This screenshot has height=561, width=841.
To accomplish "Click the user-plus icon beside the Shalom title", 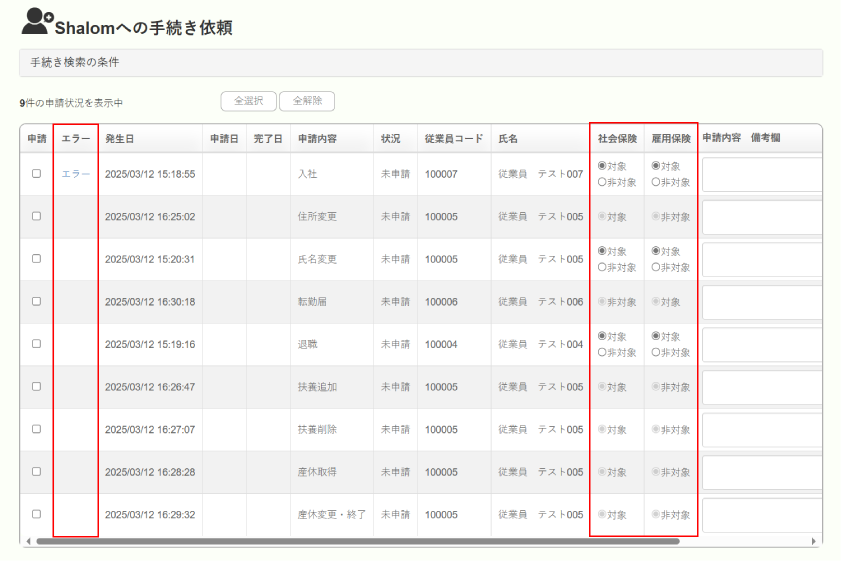I will tap(37, 20).
